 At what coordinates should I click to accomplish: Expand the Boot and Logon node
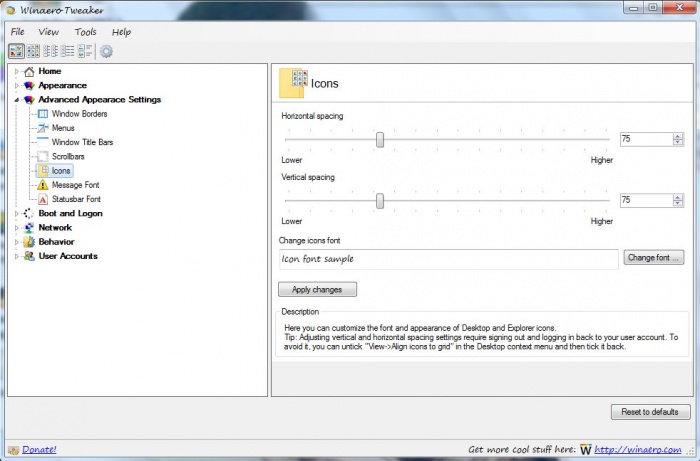pyautogui.click(x=17, y=213)
